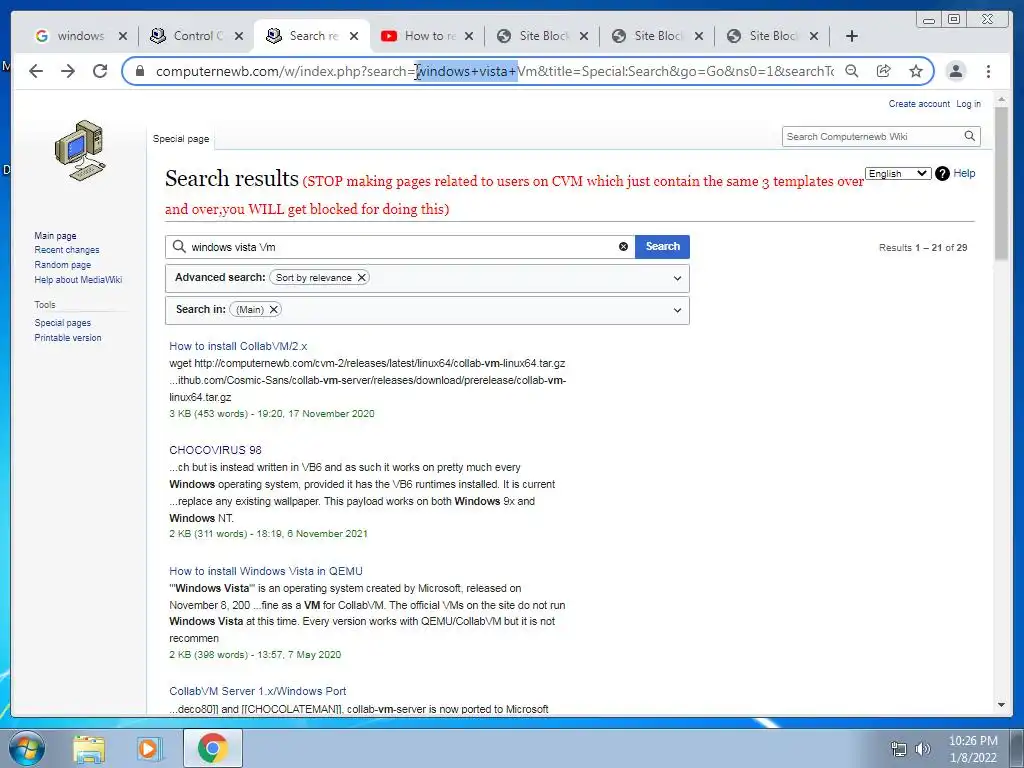The width and height of the screenshot is (1024, 768).
Task: Open 'CollabVM Server 1.x/Windows Port' result
Action: [257, 691]
